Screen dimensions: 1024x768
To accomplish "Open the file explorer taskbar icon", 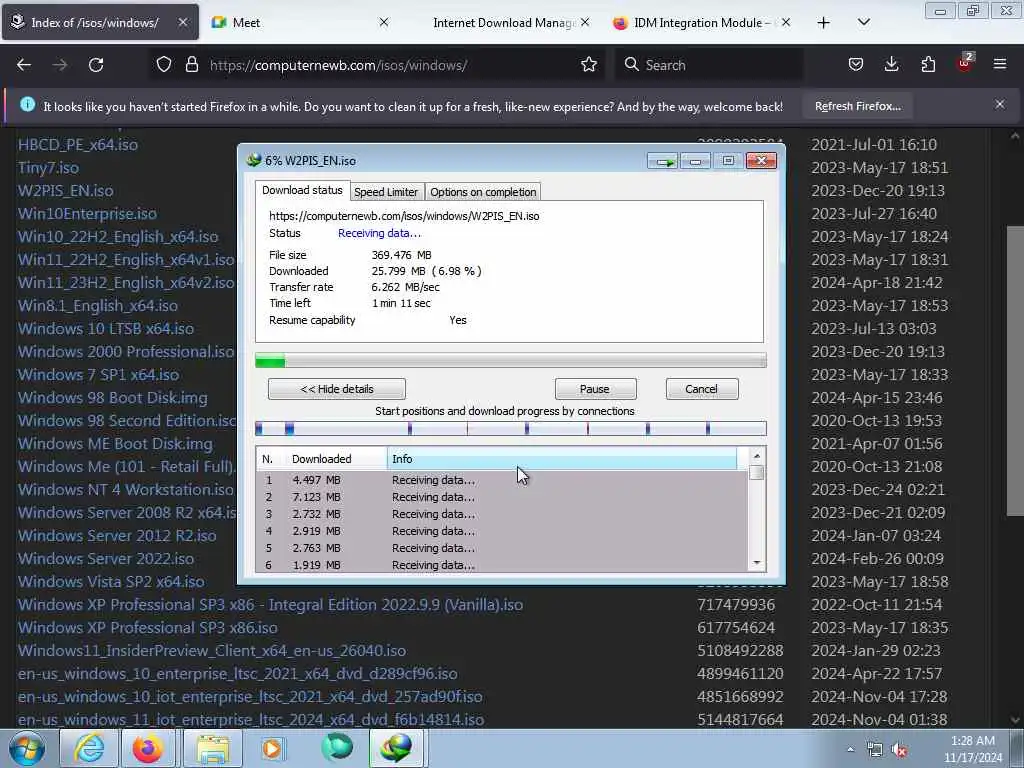I will point(213,748).
